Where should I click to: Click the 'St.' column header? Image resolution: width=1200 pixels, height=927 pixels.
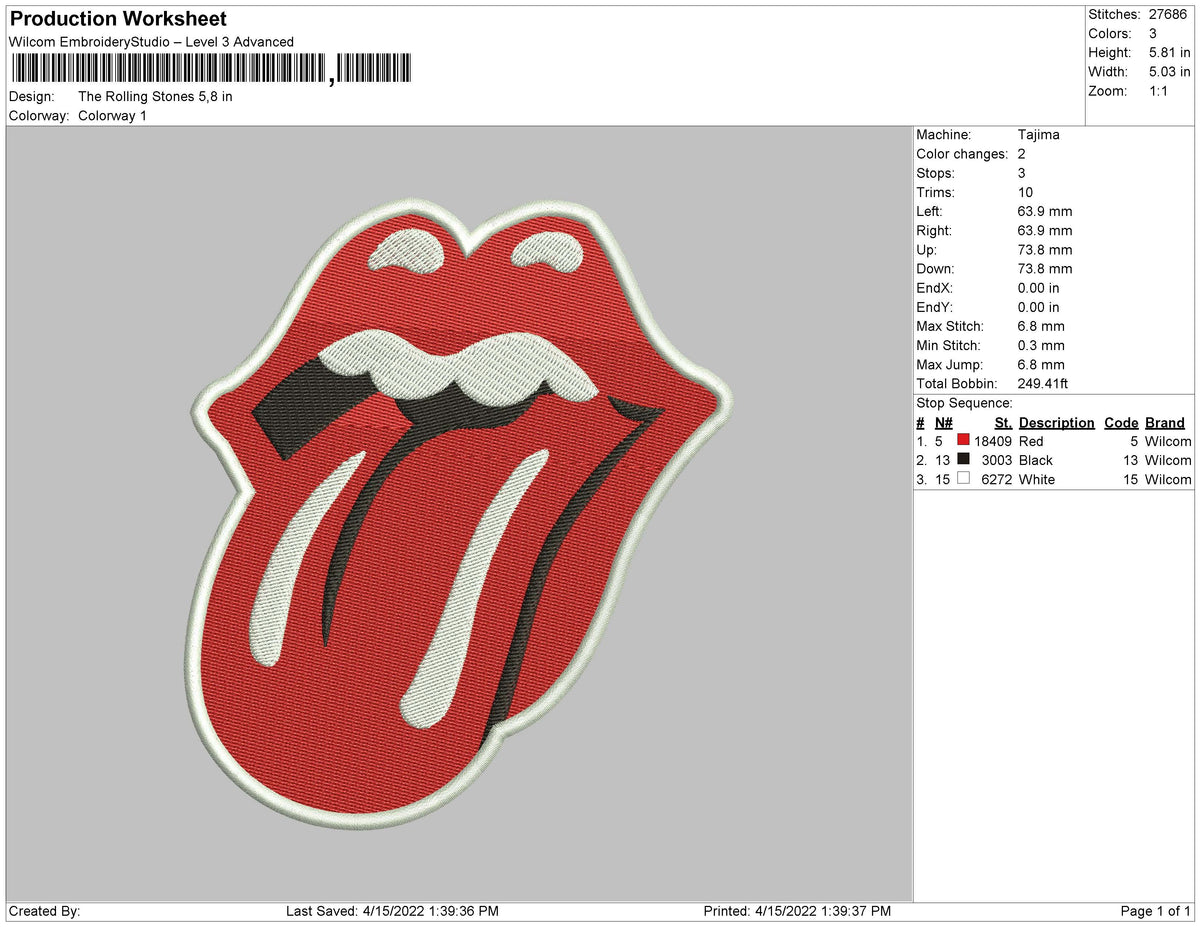pos(1003,423)
